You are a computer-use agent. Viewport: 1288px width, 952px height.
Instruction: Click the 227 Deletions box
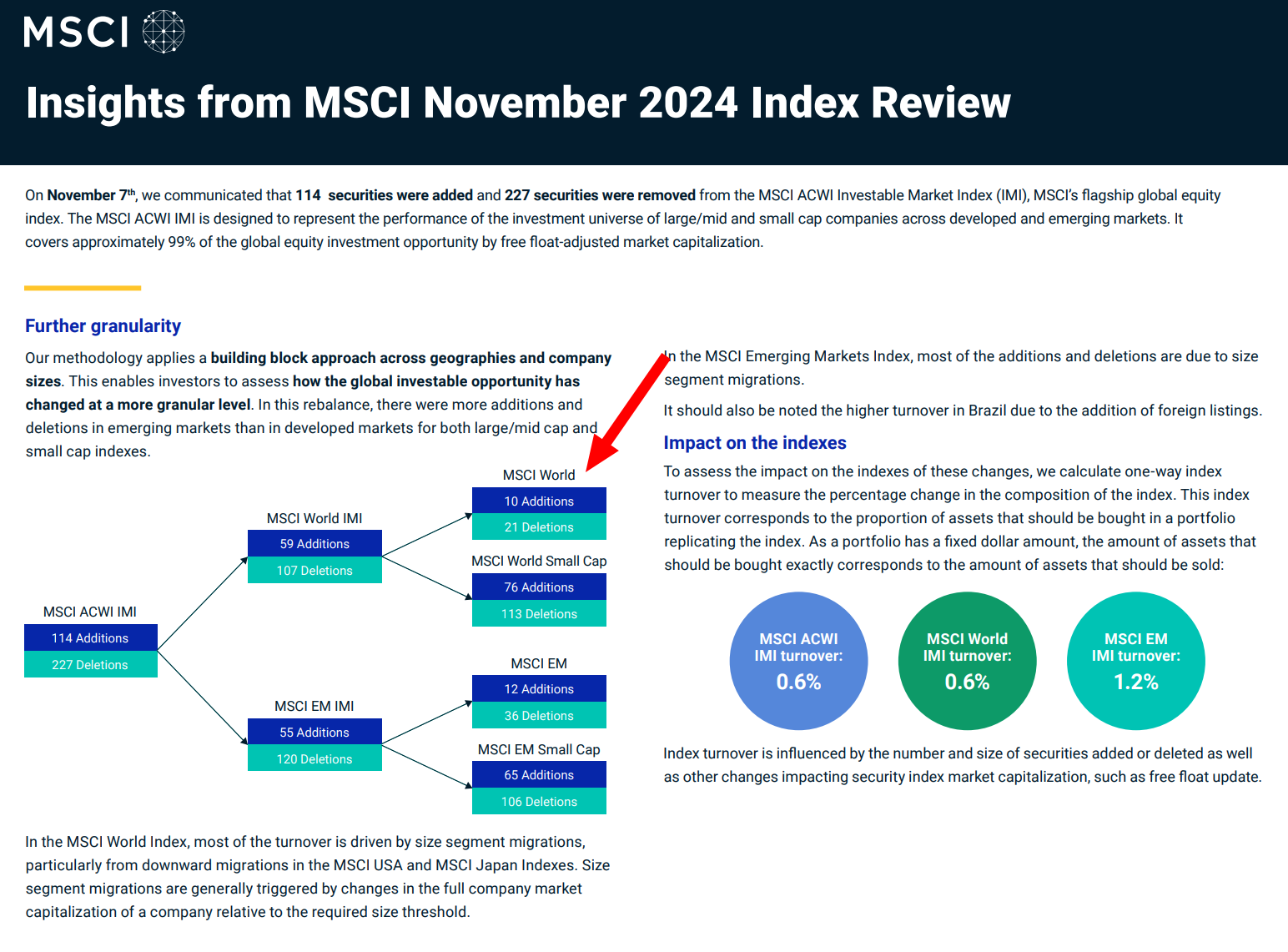pos(90,665)
